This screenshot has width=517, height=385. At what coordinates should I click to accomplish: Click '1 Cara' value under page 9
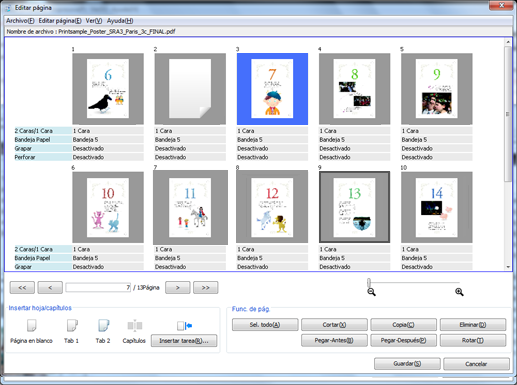(354, 249)
